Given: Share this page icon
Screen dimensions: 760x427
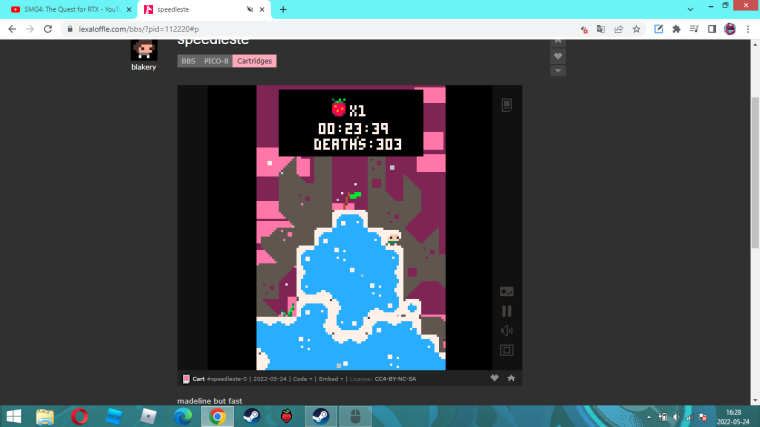Looking at the screenshot, I should point(618,29).
